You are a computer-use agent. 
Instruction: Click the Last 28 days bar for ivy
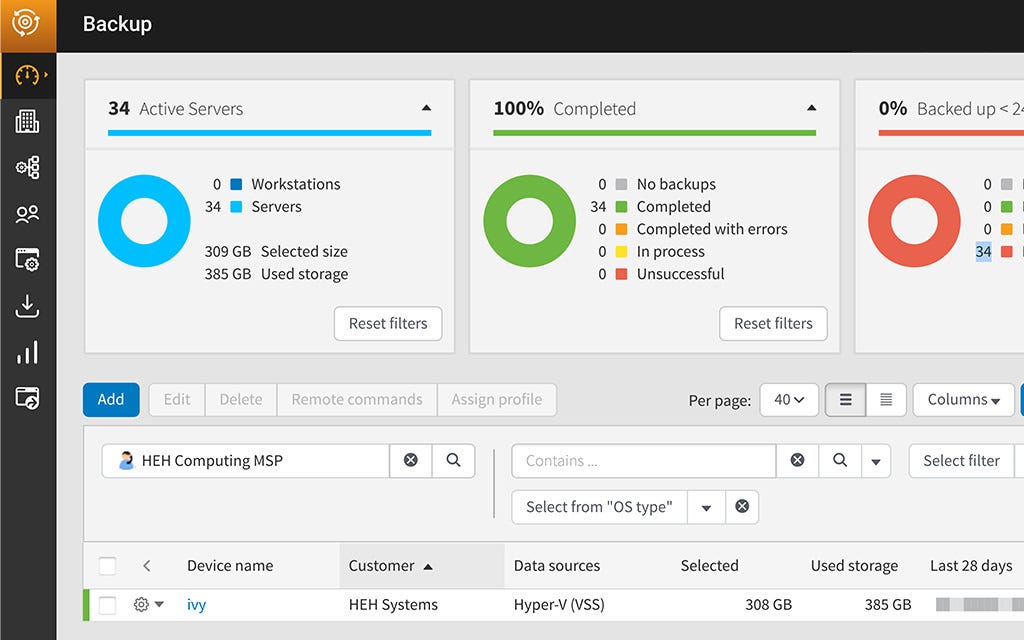click(x=980, y=605)
